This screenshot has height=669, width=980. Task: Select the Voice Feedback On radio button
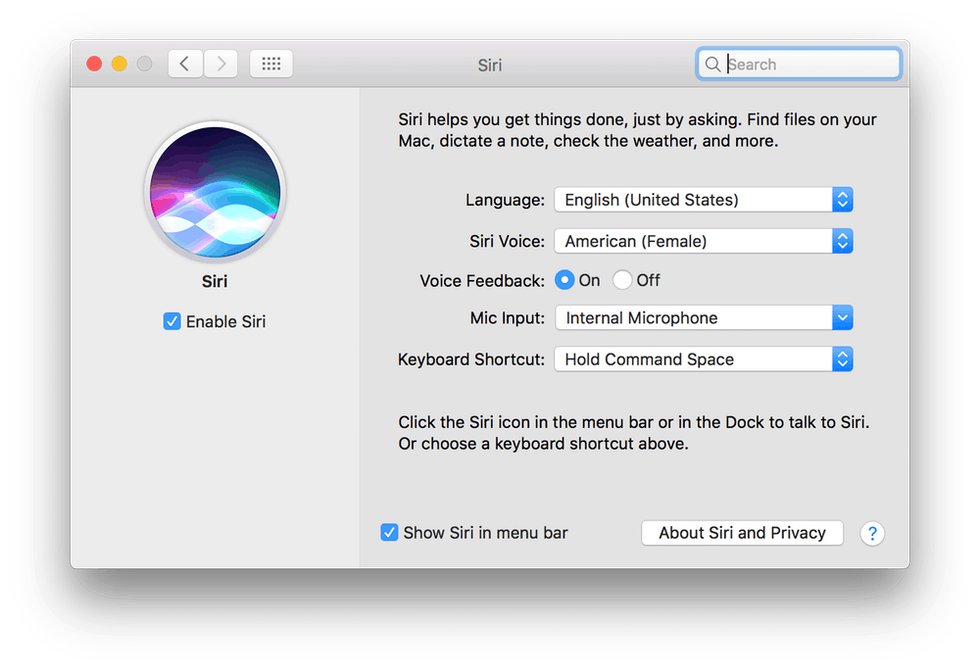click(x=565, y=280)
